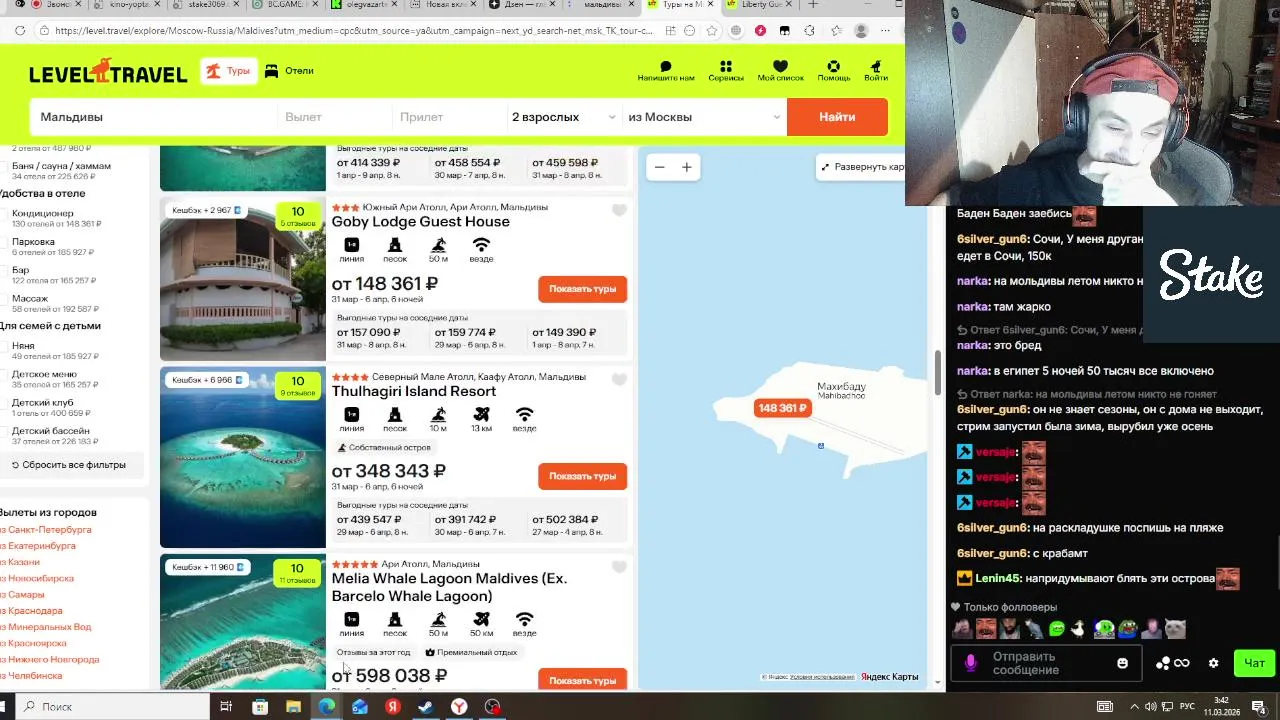Reload the browser page
Image resolution: width=1280 pixels, height=720 pixels.
coord(20,31)
